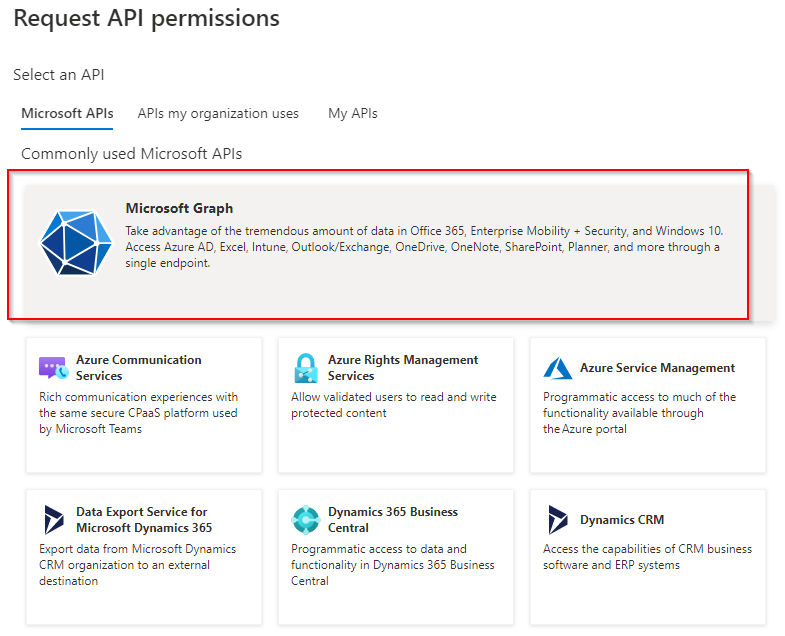This screenshot has height=636, width=785.
Task: Open the APIs my organization uses tab
Action: click(218, 114)
